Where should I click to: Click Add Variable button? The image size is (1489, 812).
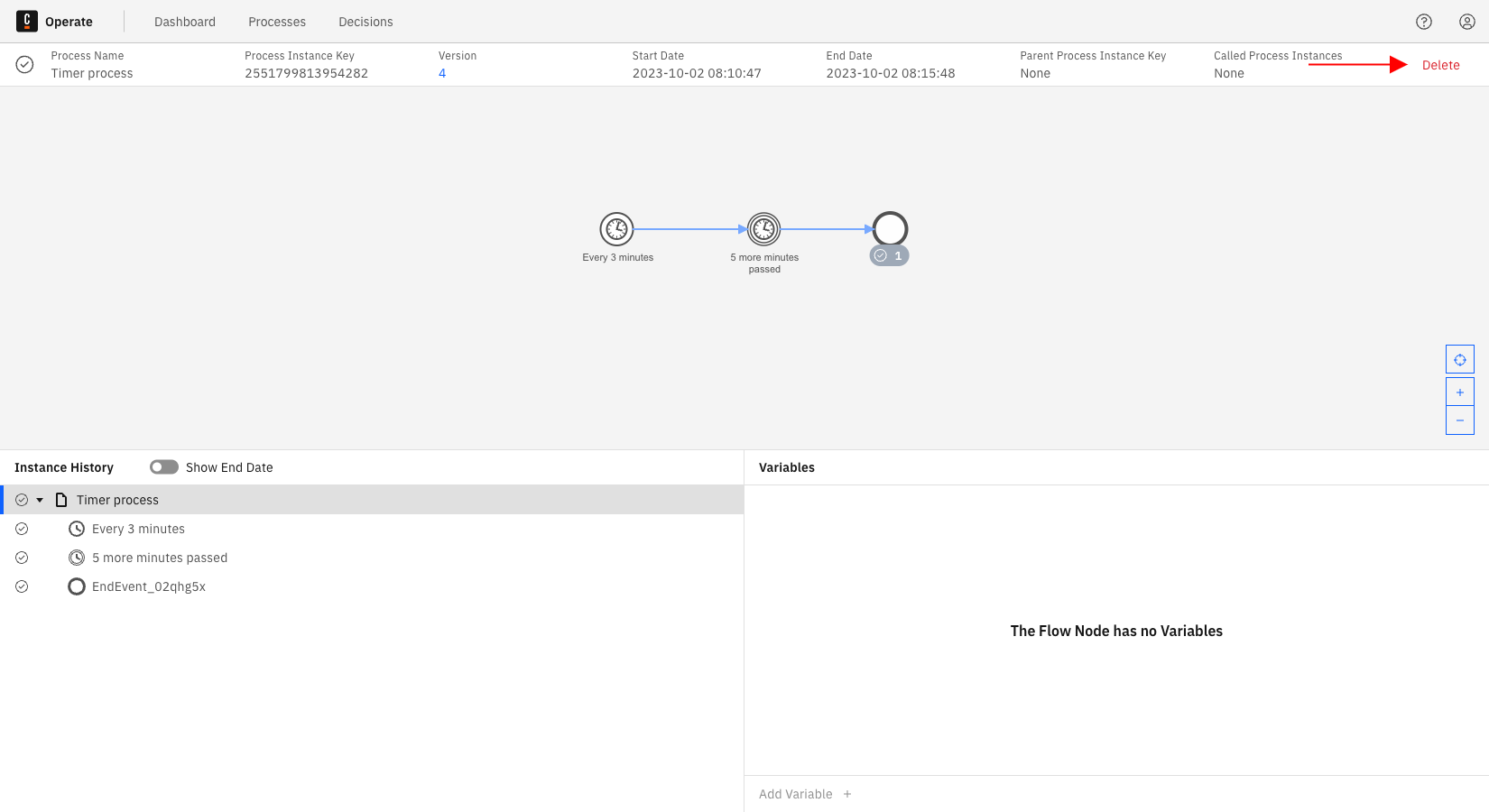click(805, 794)
